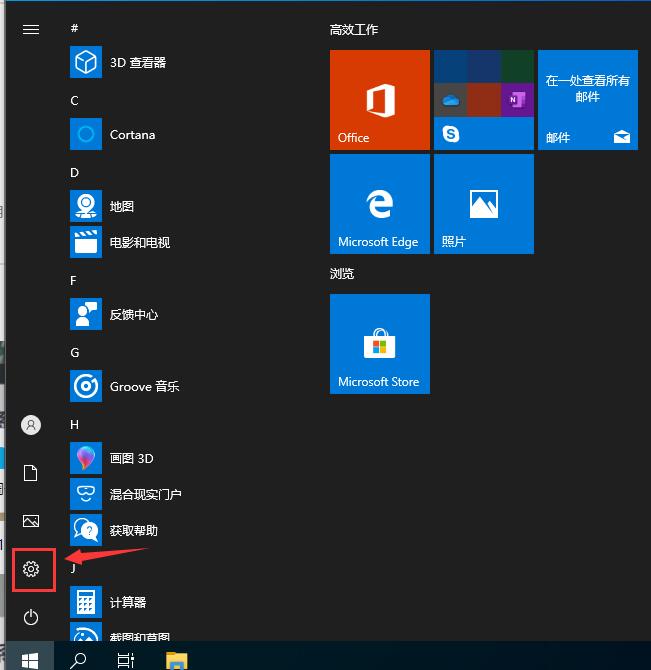
Task: Expand the Start menu hamburger icon
Action: coord(31,29)
